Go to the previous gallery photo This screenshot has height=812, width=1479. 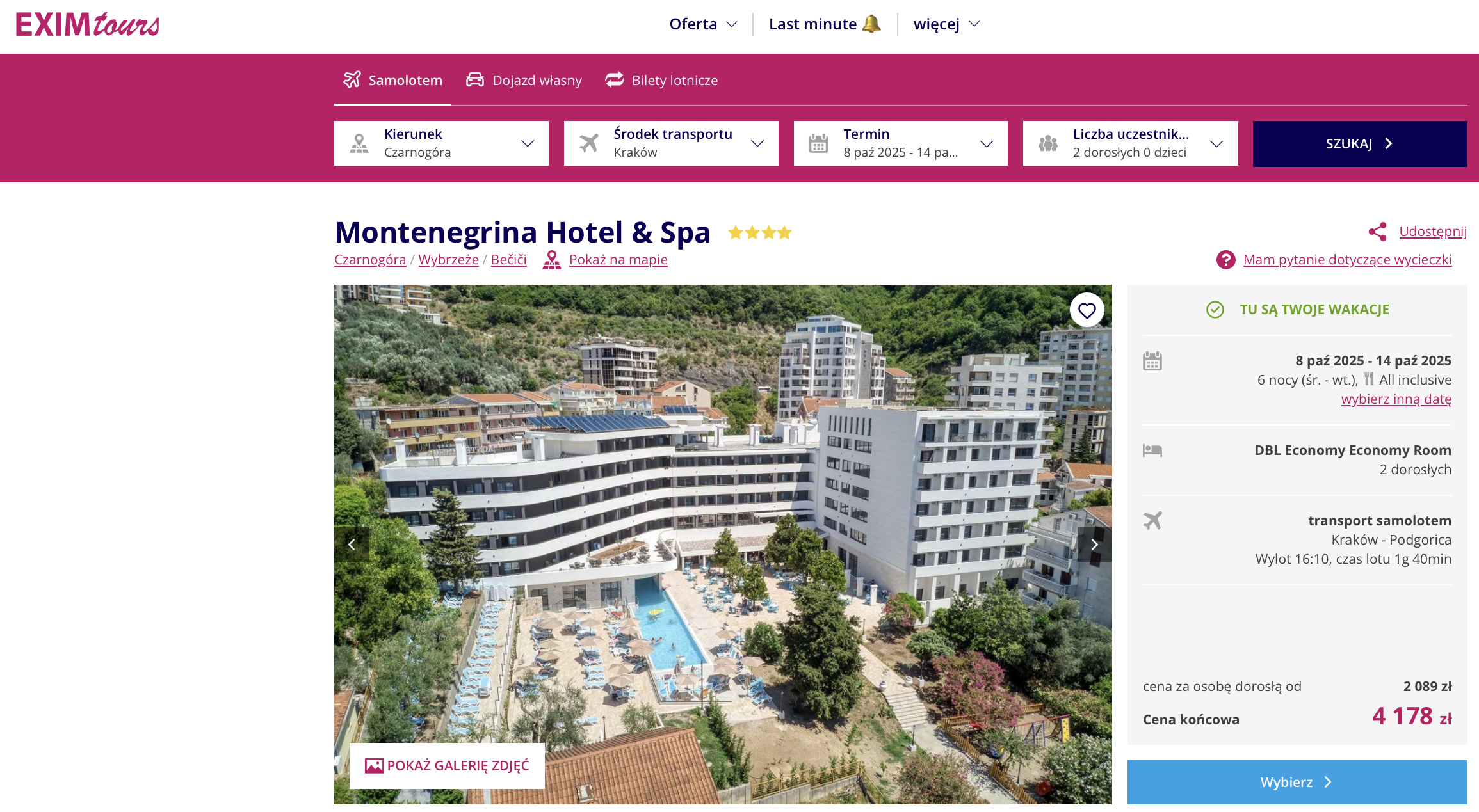352,545
